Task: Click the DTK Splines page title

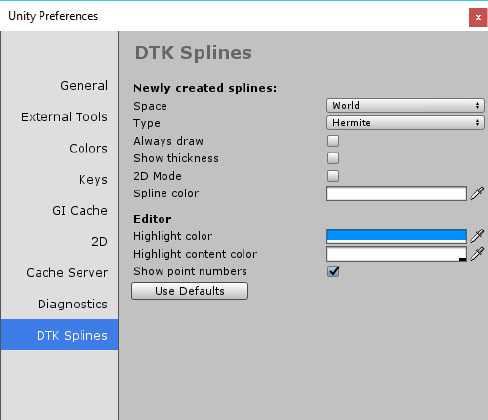Action: [193, 53]
